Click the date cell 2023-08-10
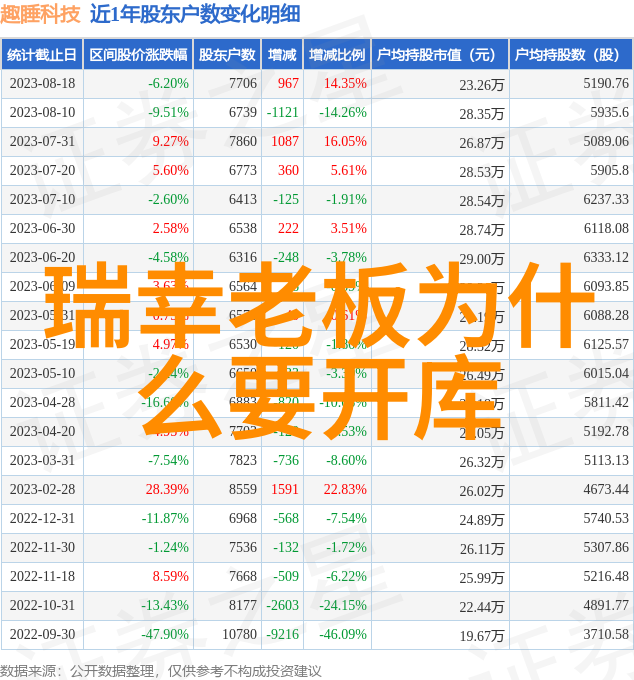This screenshot has width=634, height=680. pyautogui.click(x=42, y=112)
